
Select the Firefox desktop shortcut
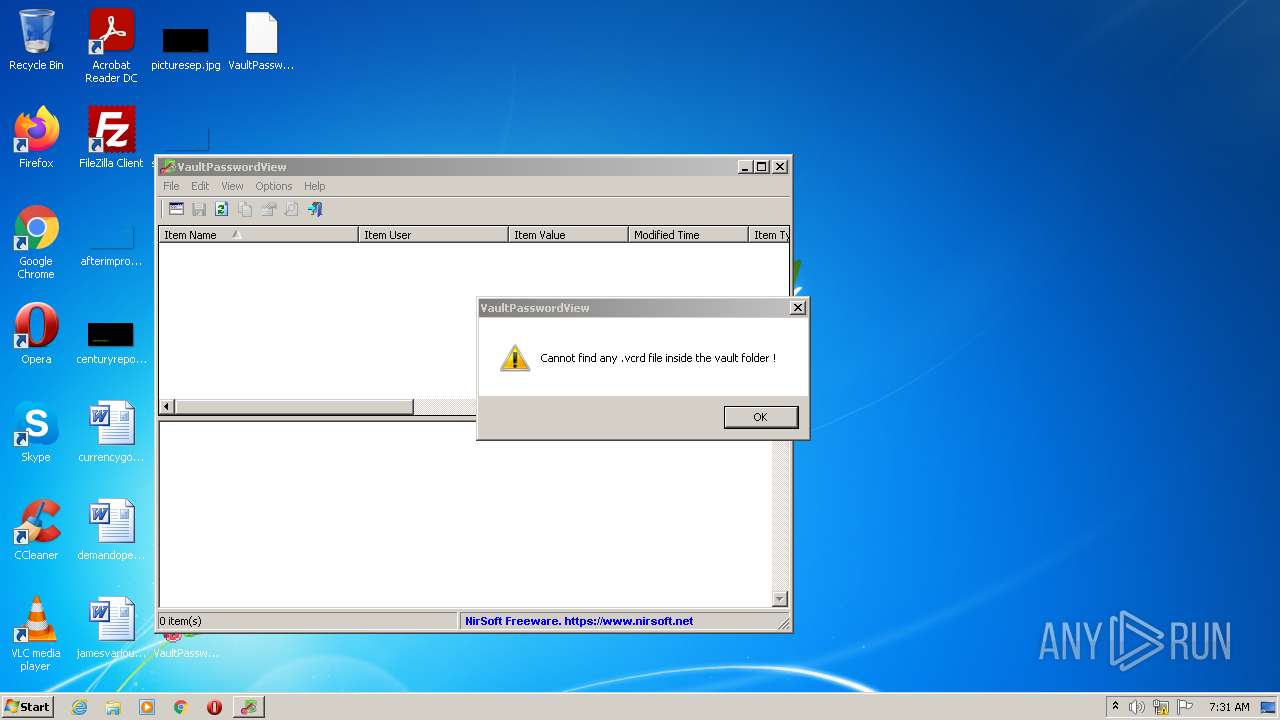[x=36, y=138]
